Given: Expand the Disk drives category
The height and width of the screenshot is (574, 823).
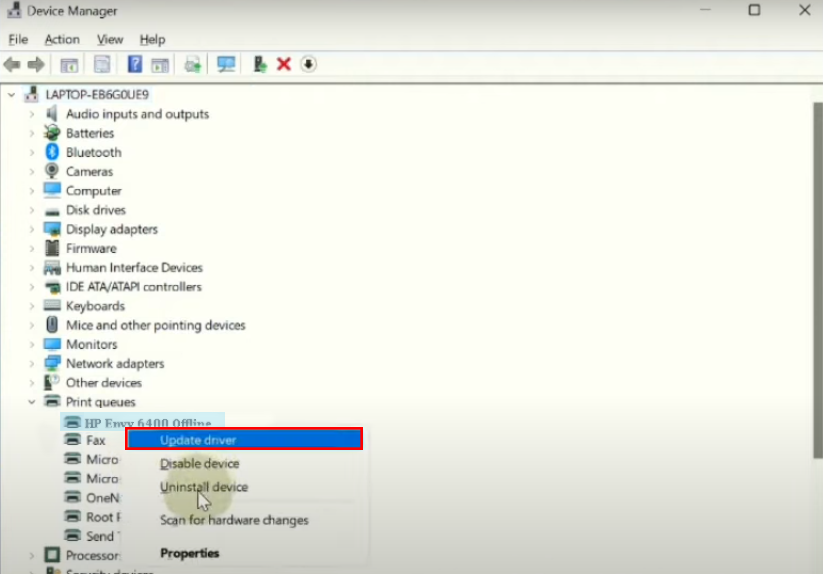Looking at the screenshot, I should 31,210.
